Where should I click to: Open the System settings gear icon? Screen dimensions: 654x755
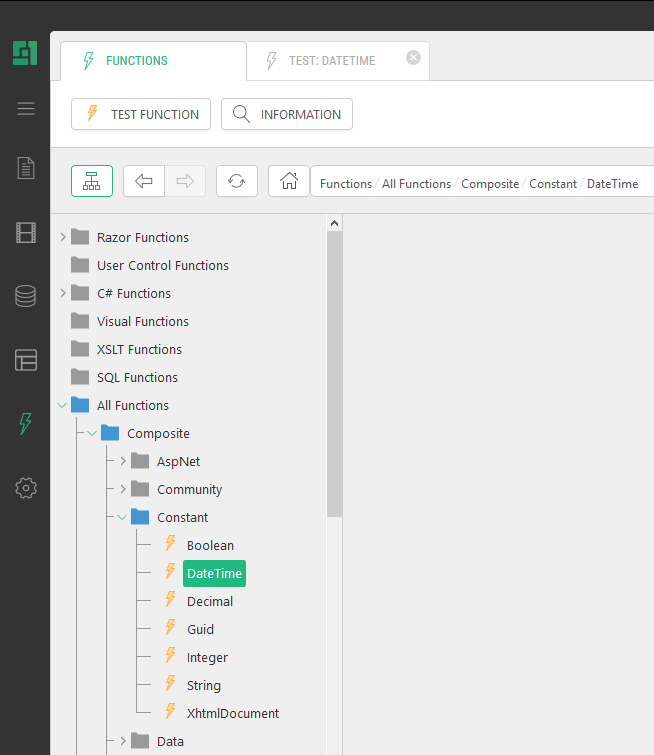point(26,488)
